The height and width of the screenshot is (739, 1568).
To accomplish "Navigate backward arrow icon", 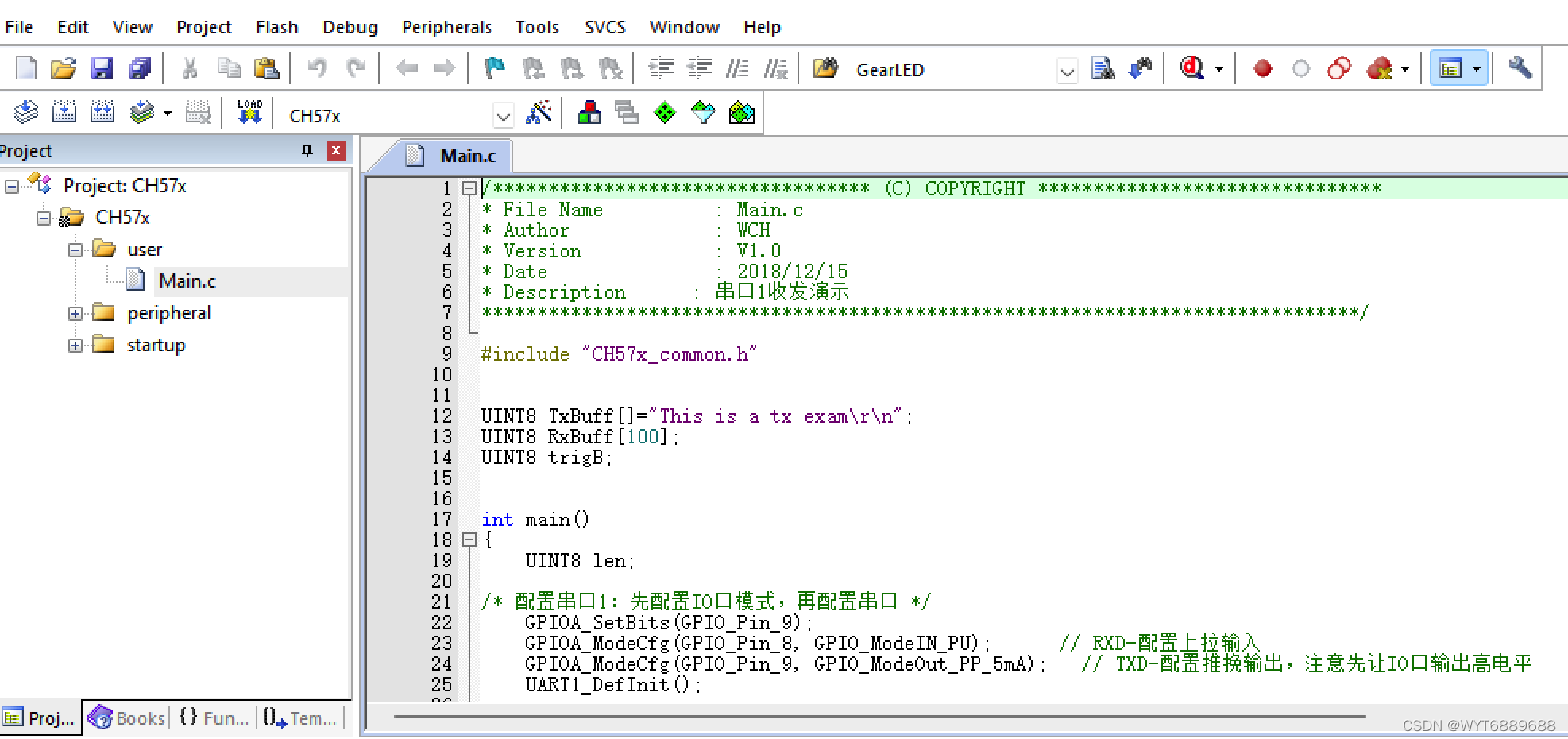I will [x=407, y=68].
